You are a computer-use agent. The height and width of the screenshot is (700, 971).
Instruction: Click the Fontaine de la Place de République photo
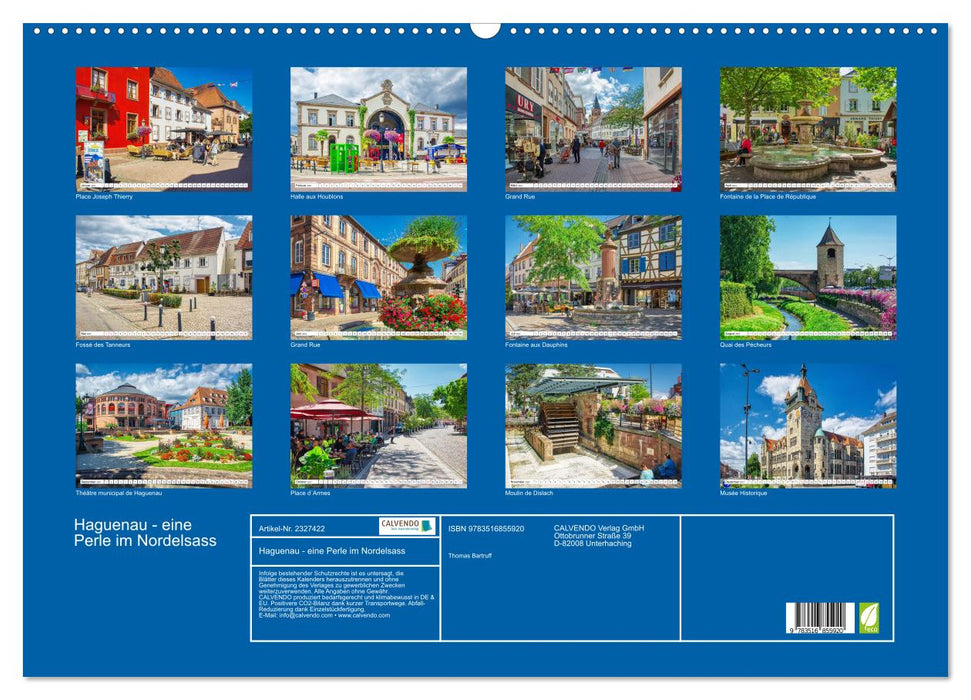pos(808,129)
